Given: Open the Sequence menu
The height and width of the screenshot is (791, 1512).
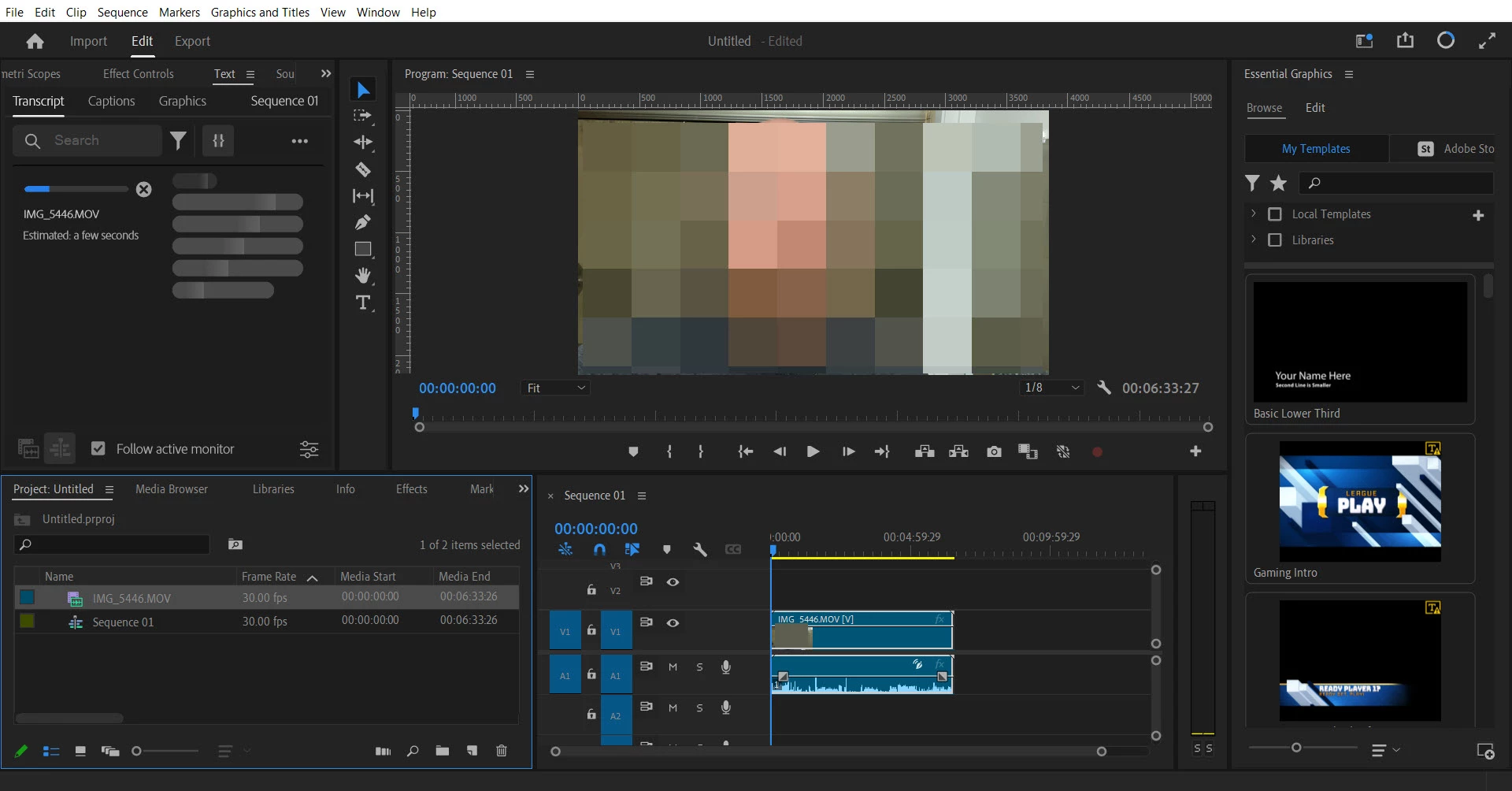Looking at the screenshot, I should click(123, 12).
